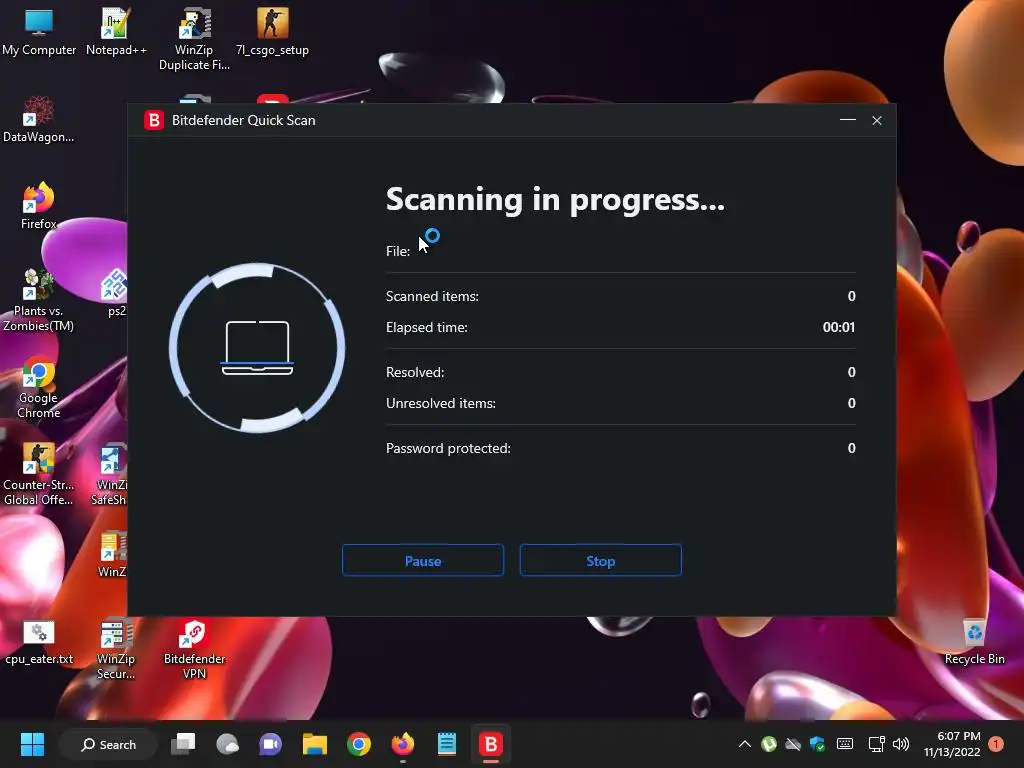
Task: Select the Google Chrome desktop shortcut
Action: [39, 388]
